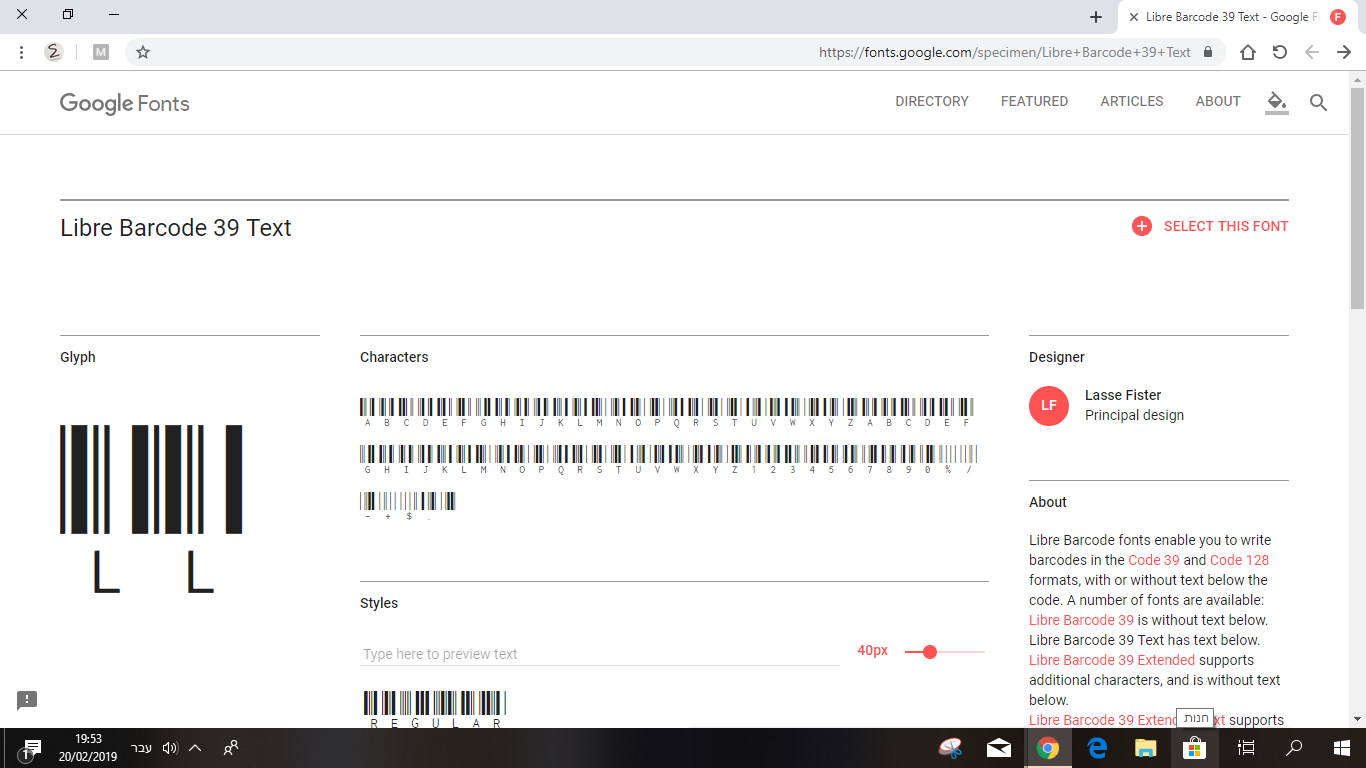Open the Mail app on the taskbar
Viewport: 1366px width, 768px height.
click(x=998, y=748)
